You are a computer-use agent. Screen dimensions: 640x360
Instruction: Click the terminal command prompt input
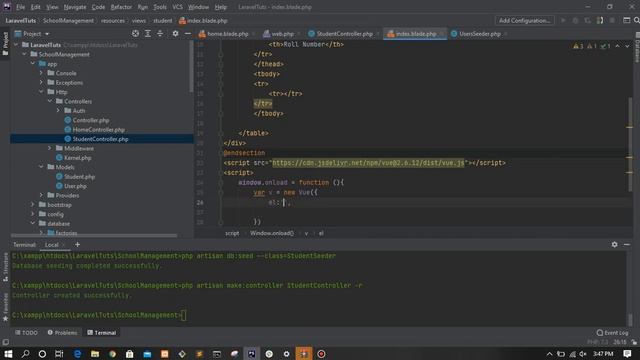(184, 315)
